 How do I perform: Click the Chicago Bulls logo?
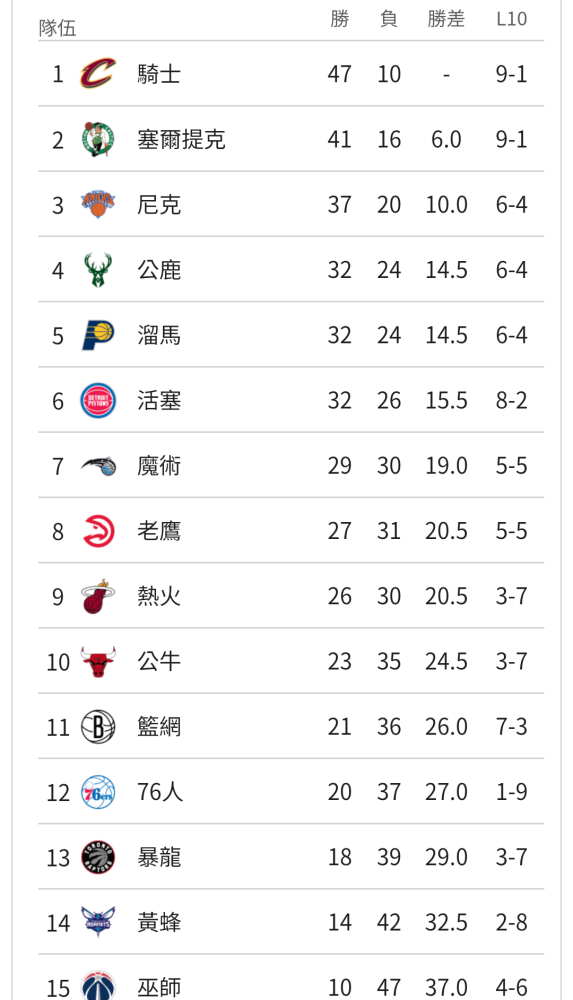pos(98,661)
